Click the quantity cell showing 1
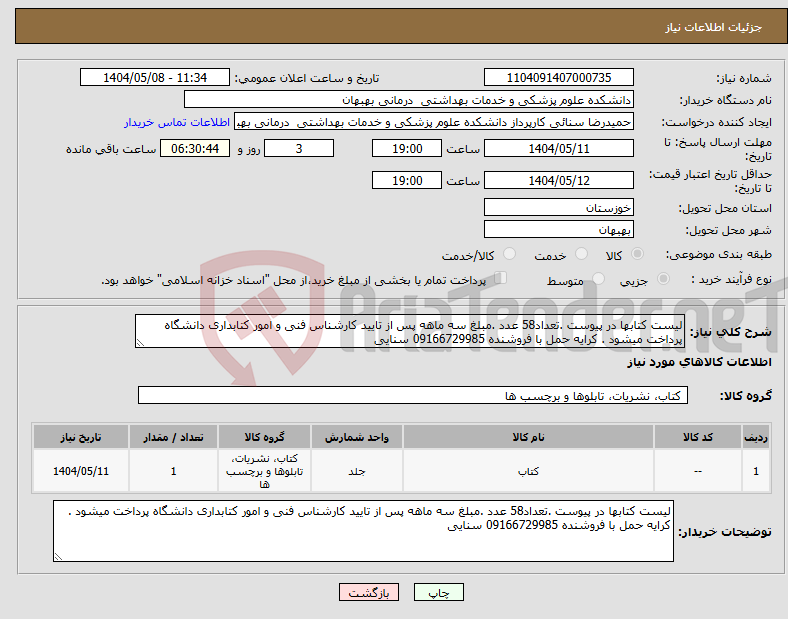Viewport: 788px width, 619px height. [173, 471]
